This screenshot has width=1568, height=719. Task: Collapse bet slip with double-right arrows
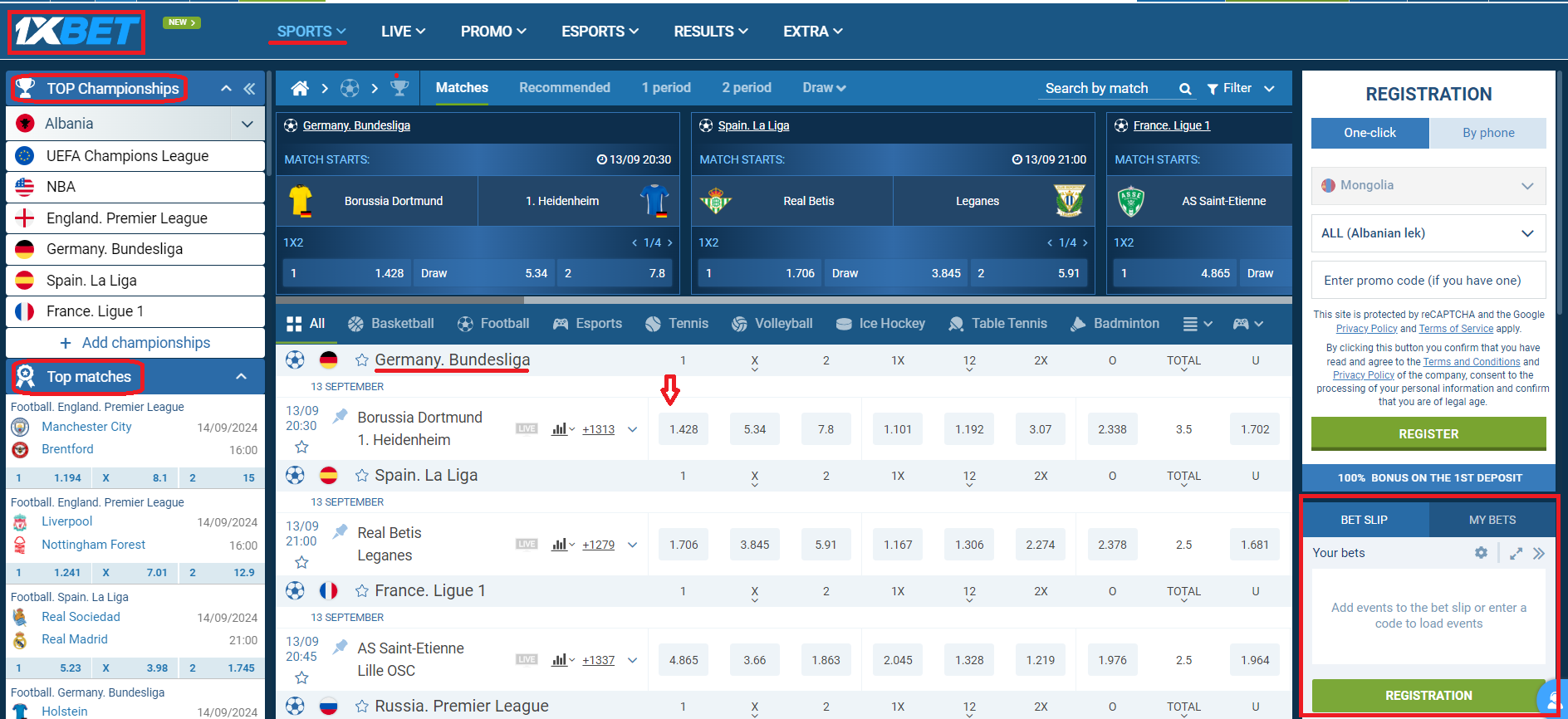1539,553
